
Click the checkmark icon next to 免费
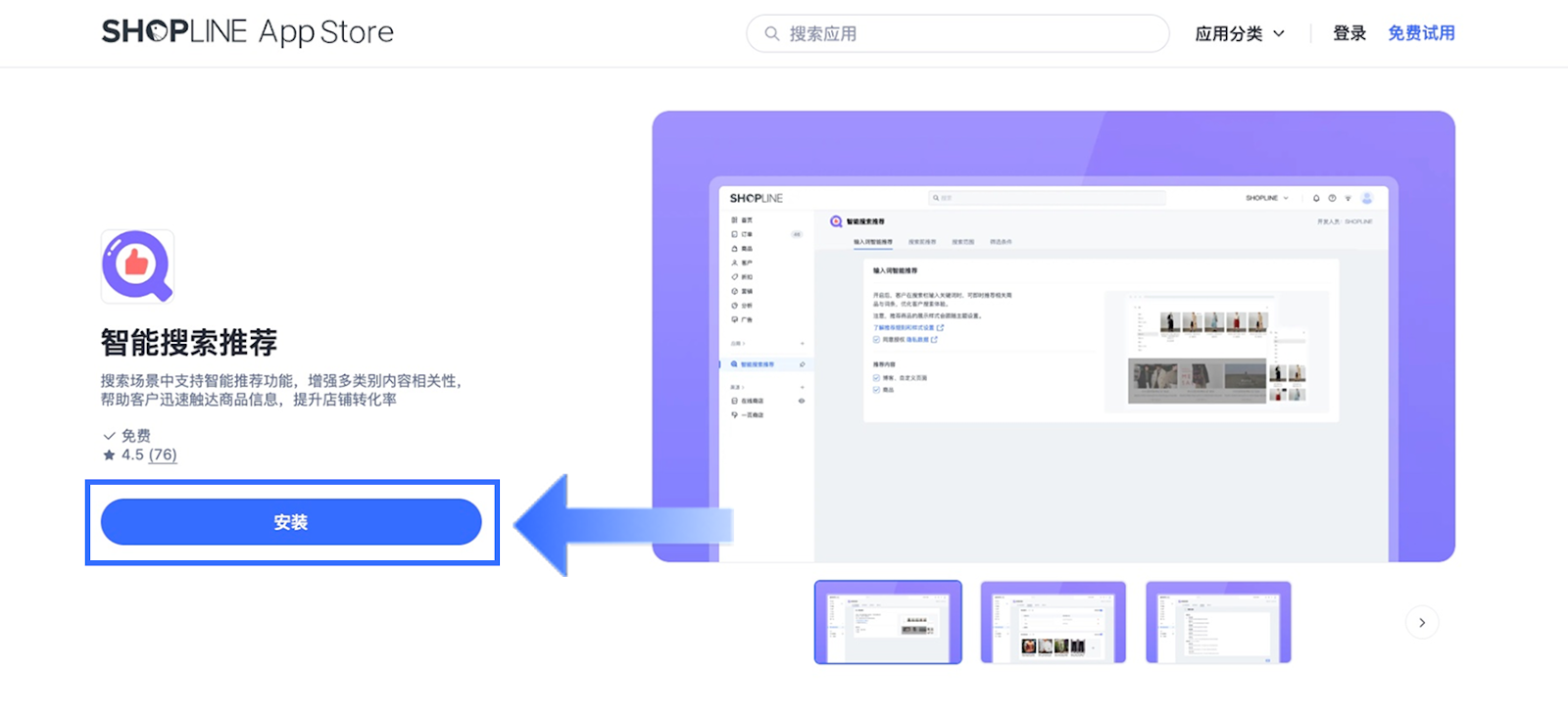click(109, 436)
